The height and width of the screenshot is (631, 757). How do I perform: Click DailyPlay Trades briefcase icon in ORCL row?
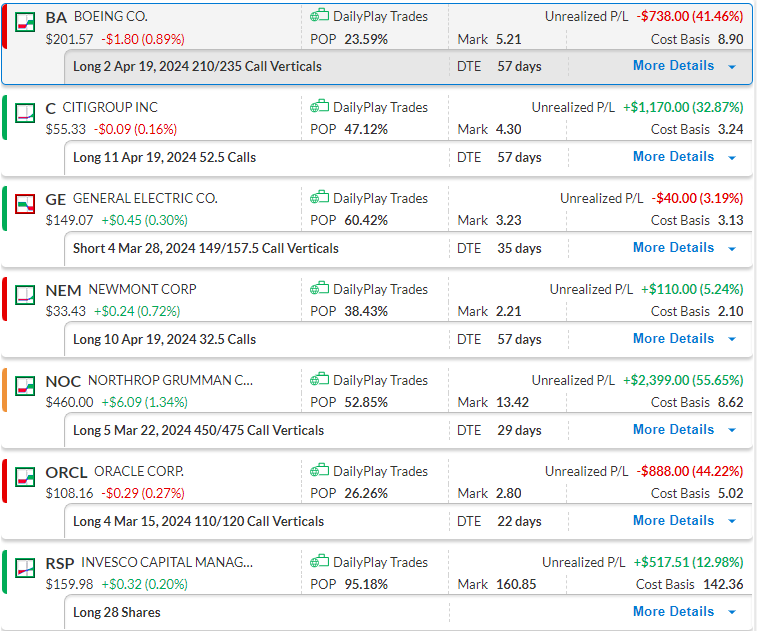tap(319, 470)
